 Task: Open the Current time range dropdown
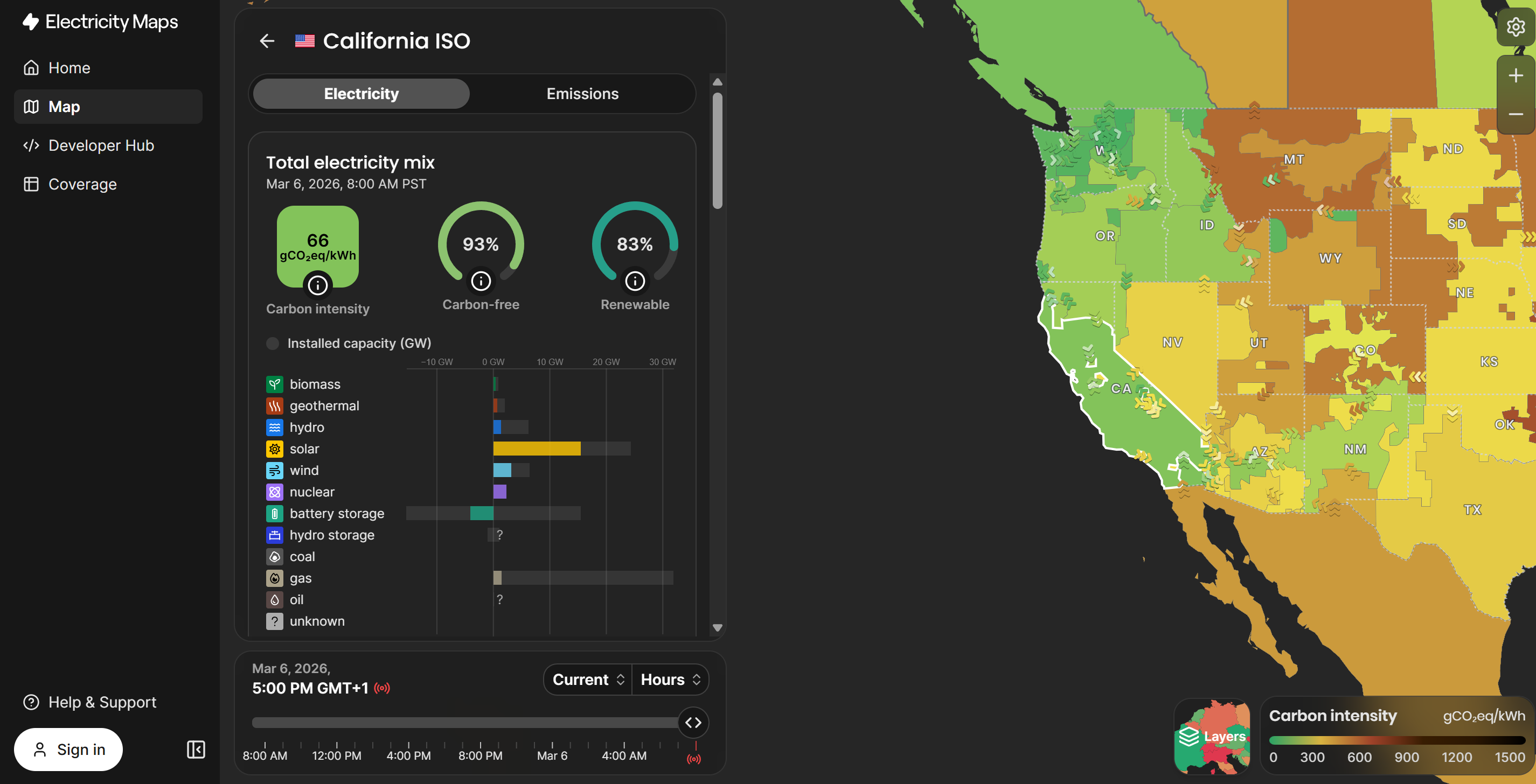[587, 679]
